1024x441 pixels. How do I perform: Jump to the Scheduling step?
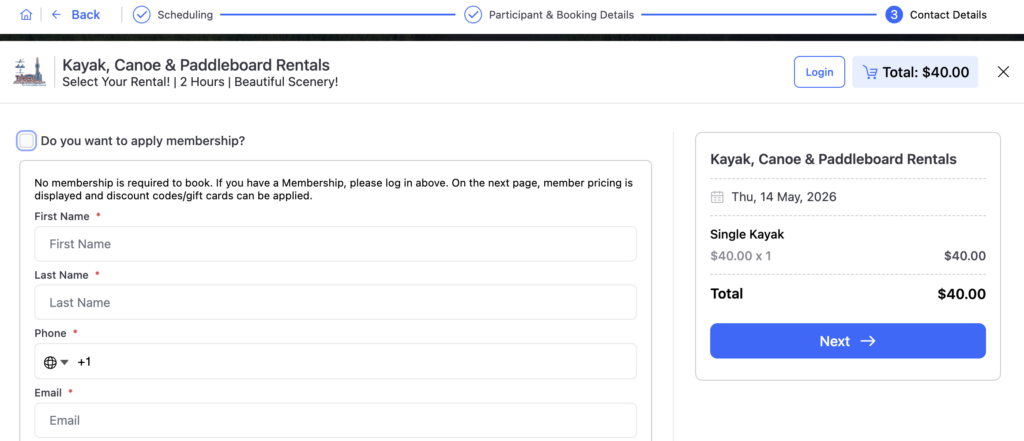click(x=185, y=15)
